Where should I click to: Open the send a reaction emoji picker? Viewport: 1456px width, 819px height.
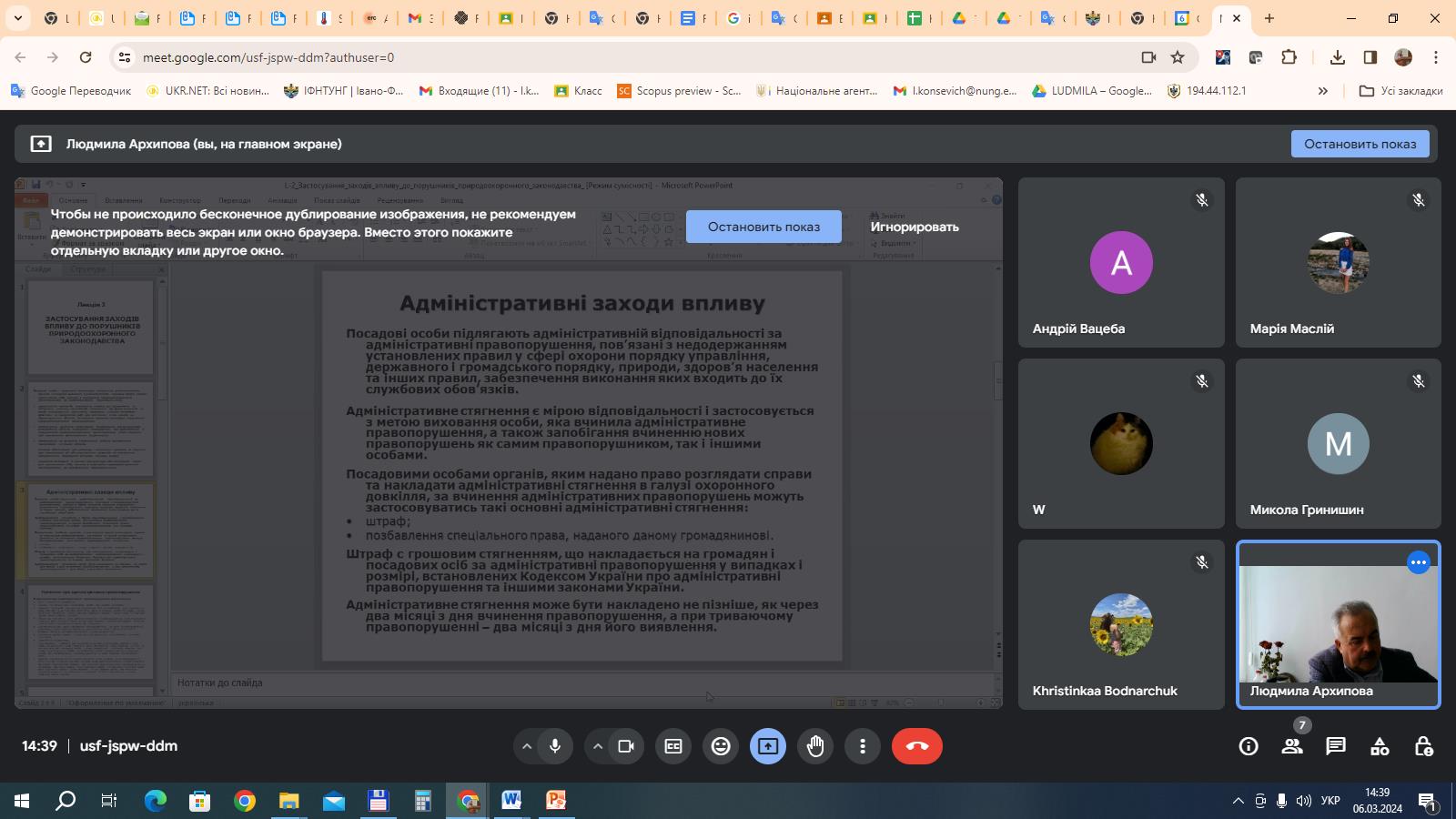point(721,746)
